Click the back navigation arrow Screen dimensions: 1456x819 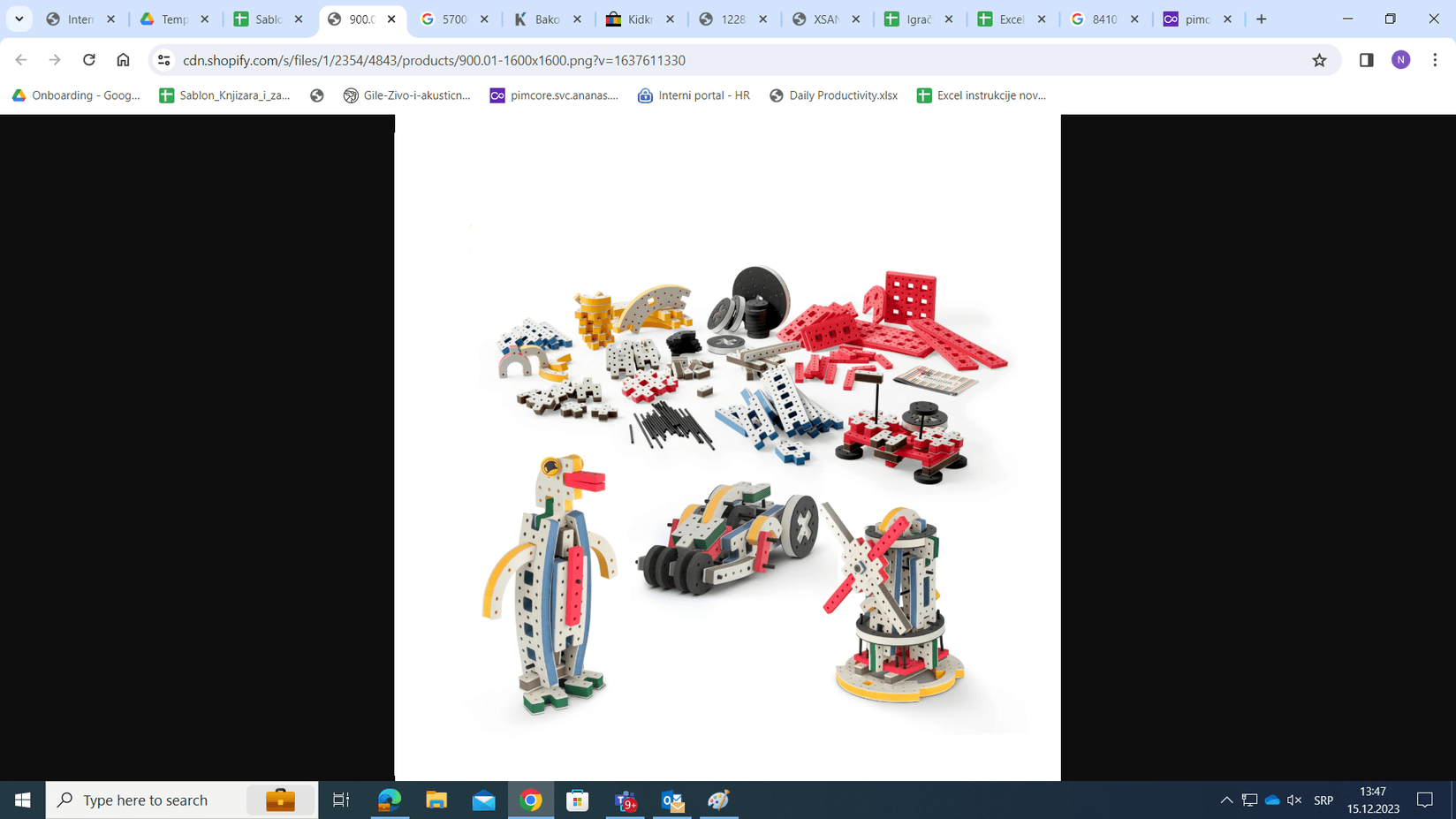click(20, 60)
